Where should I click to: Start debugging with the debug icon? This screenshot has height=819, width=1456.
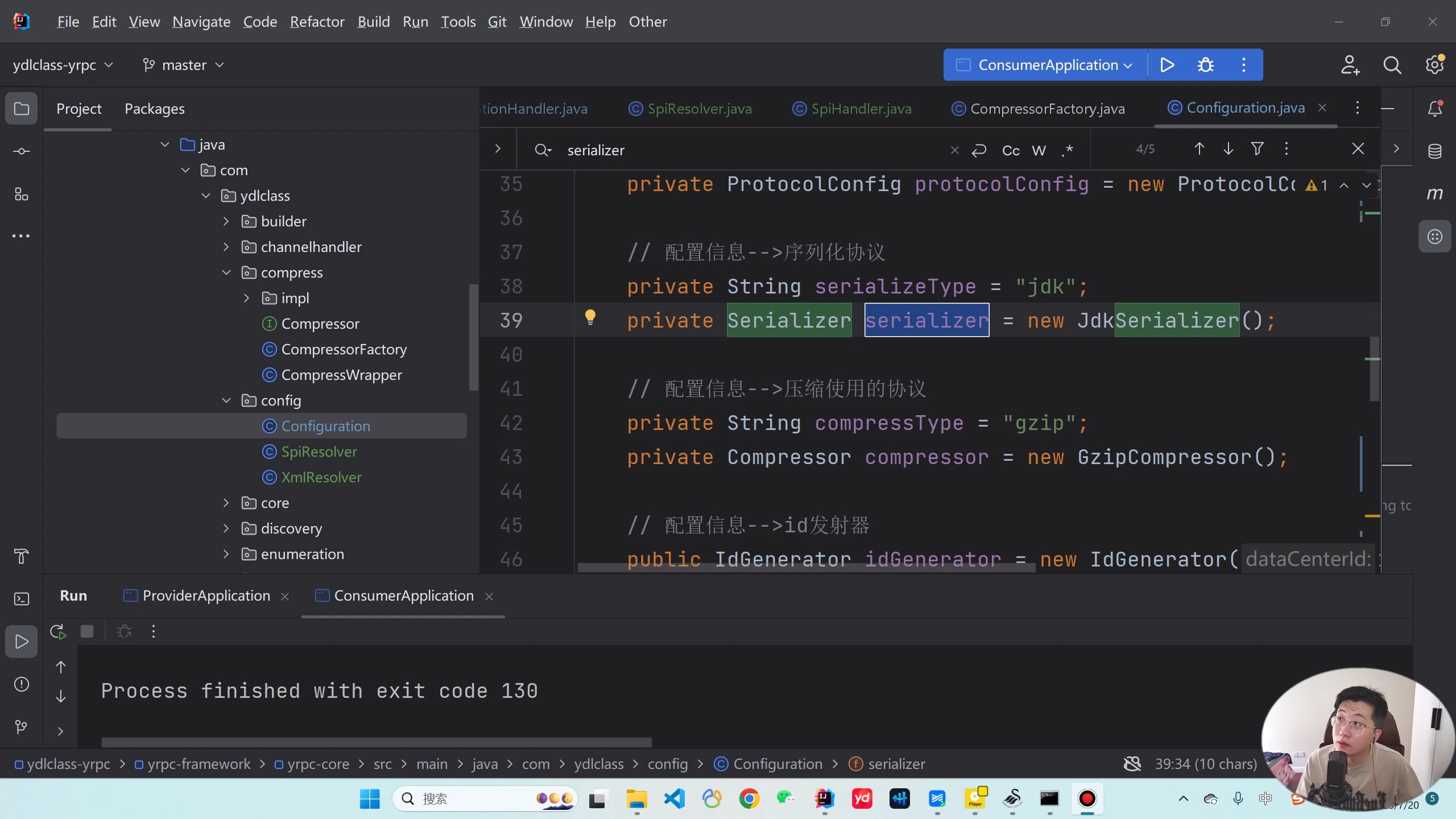point(1206,64)
